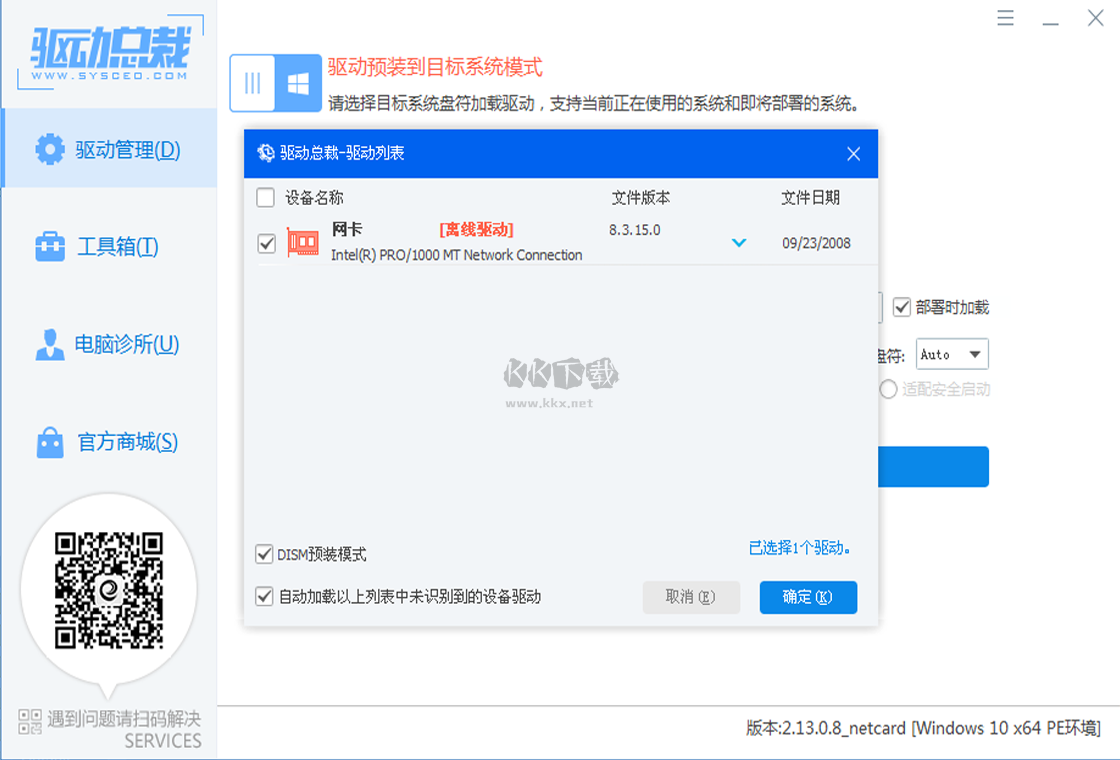The width and height of the screenshot is (1120, 760).
Task: Enable the 部署时加载 option
Action: click(902, 307)
